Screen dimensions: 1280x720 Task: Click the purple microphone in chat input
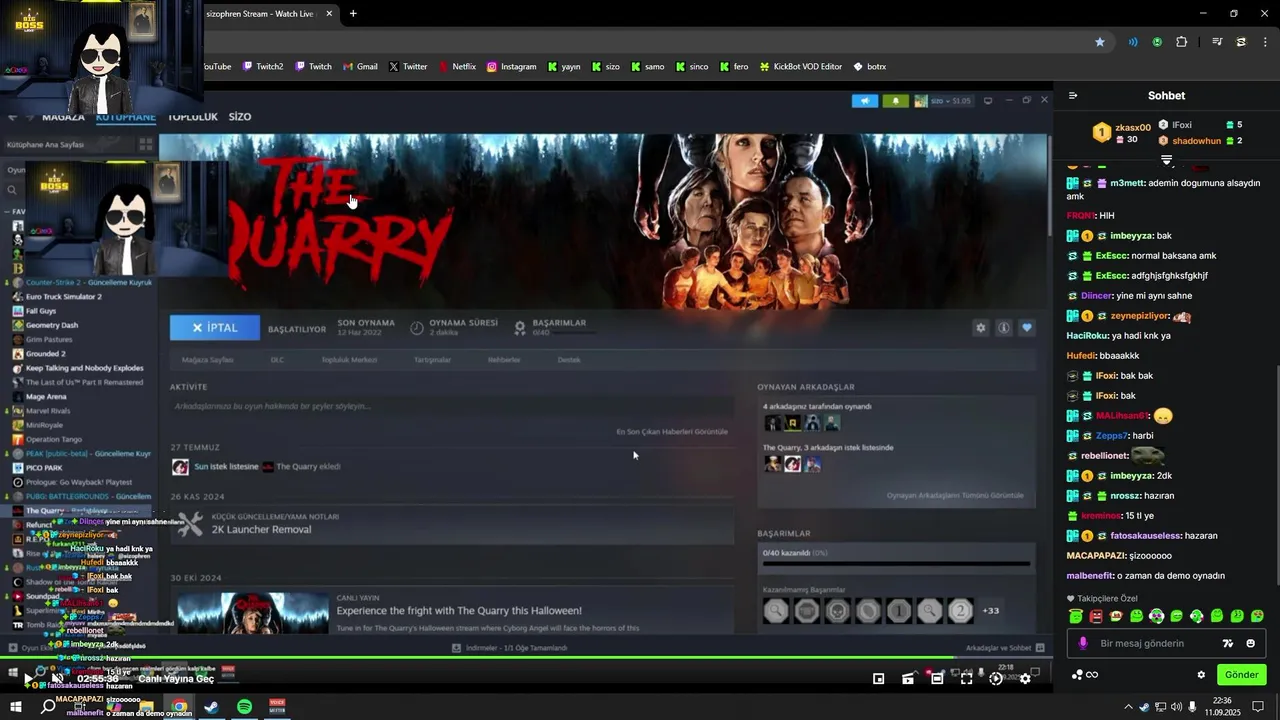tap(1082, 643)
